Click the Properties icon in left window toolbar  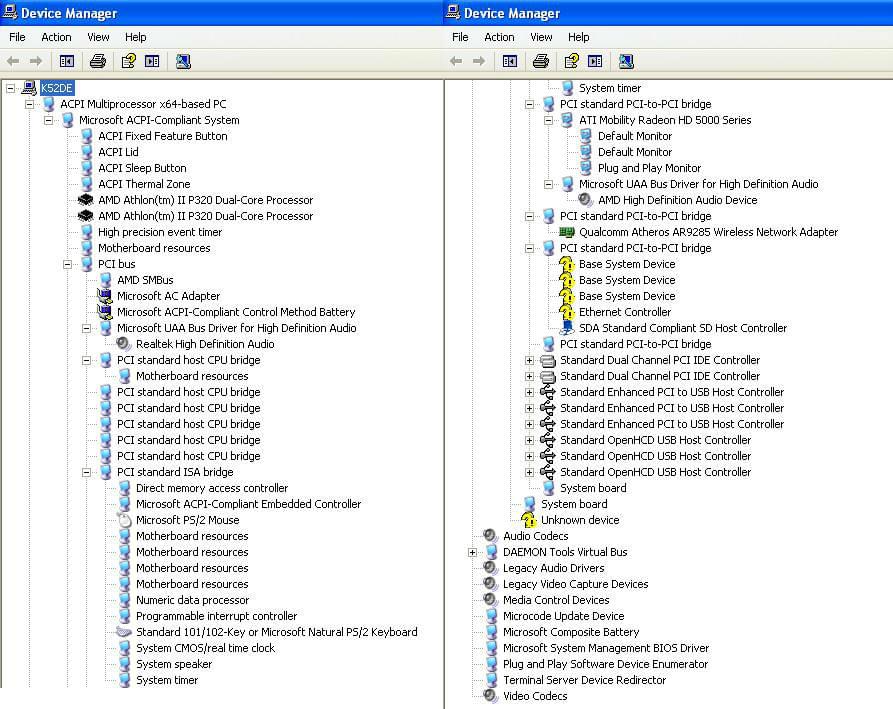(129, 61)
